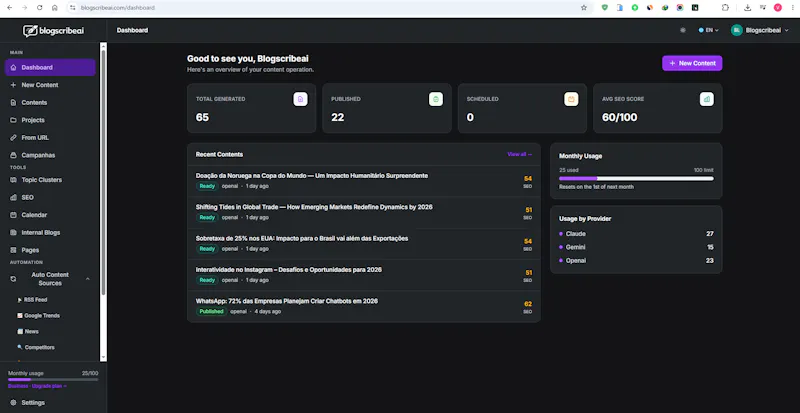Open Doação da Noruega na Copa do Mundo article
Screen dimensions: 800x413
click(x=312, y=176)
